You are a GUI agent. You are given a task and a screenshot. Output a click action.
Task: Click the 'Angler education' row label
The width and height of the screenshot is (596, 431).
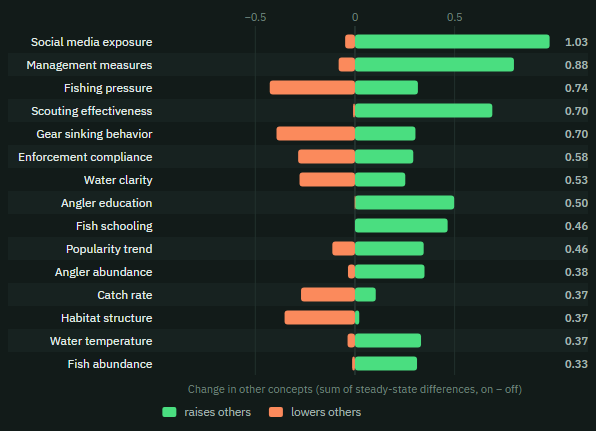click(107, 203)
